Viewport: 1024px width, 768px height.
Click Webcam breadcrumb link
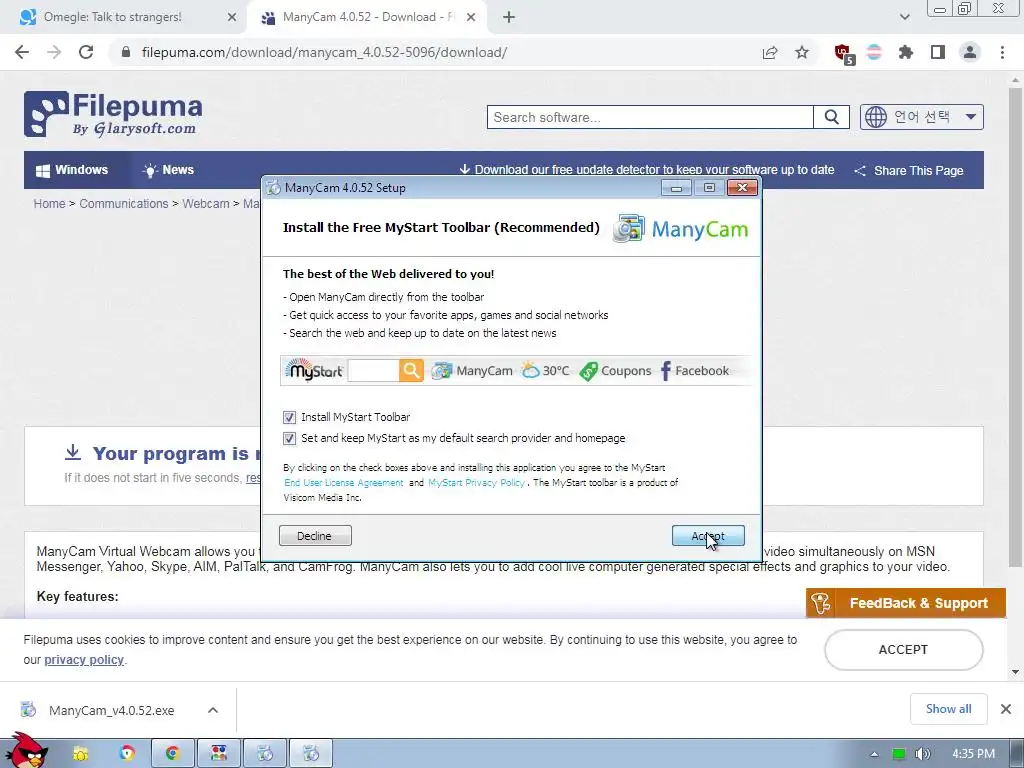(x=206, y=204)
